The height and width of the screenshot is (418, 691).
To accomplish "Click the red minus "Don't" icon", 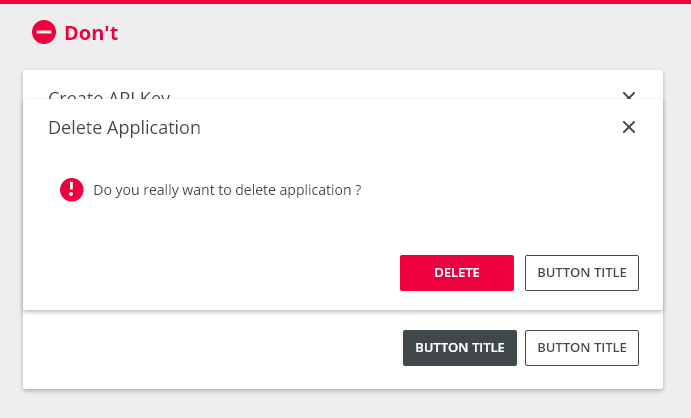I will click(x=44, y=32).
